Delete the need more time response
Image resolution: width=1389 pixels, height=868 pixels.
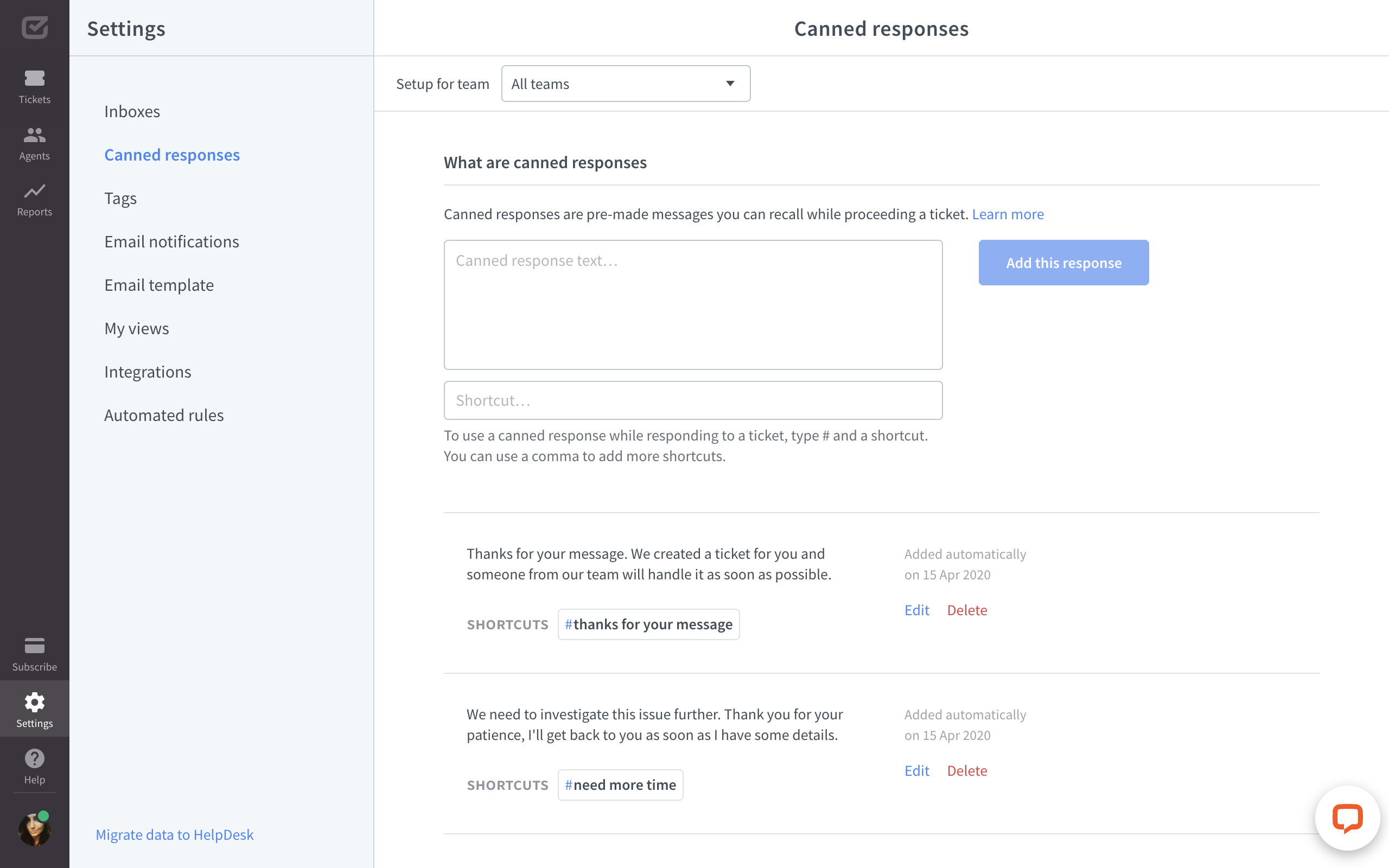click(966, 770)
